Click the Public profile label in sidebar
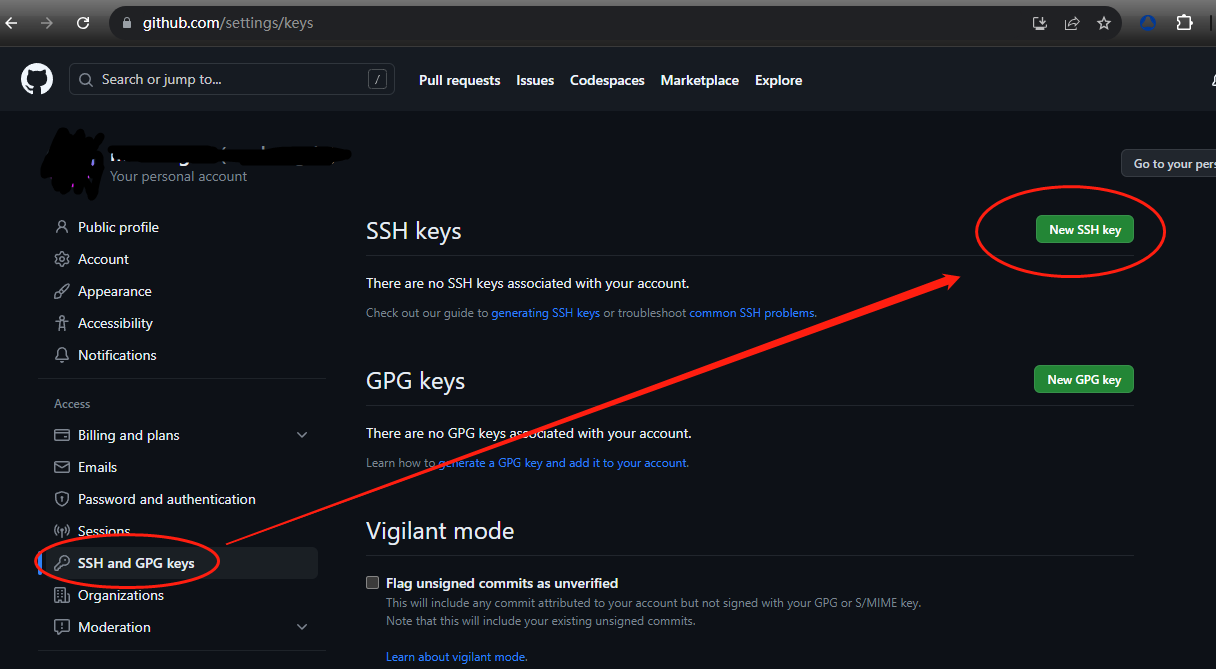1216x669 pixels. click(118, 227)
